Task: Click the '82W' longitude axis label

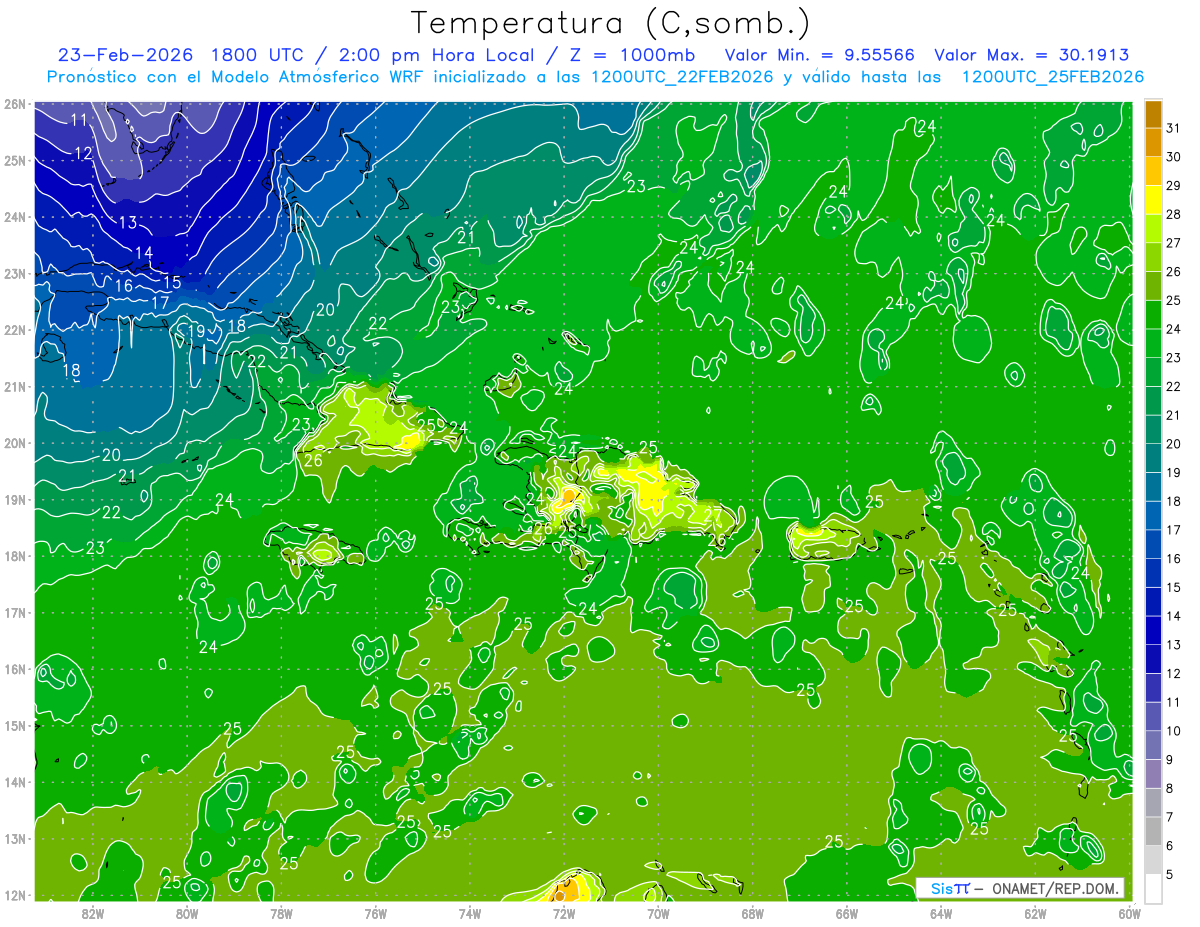Action: click(92, 912)
